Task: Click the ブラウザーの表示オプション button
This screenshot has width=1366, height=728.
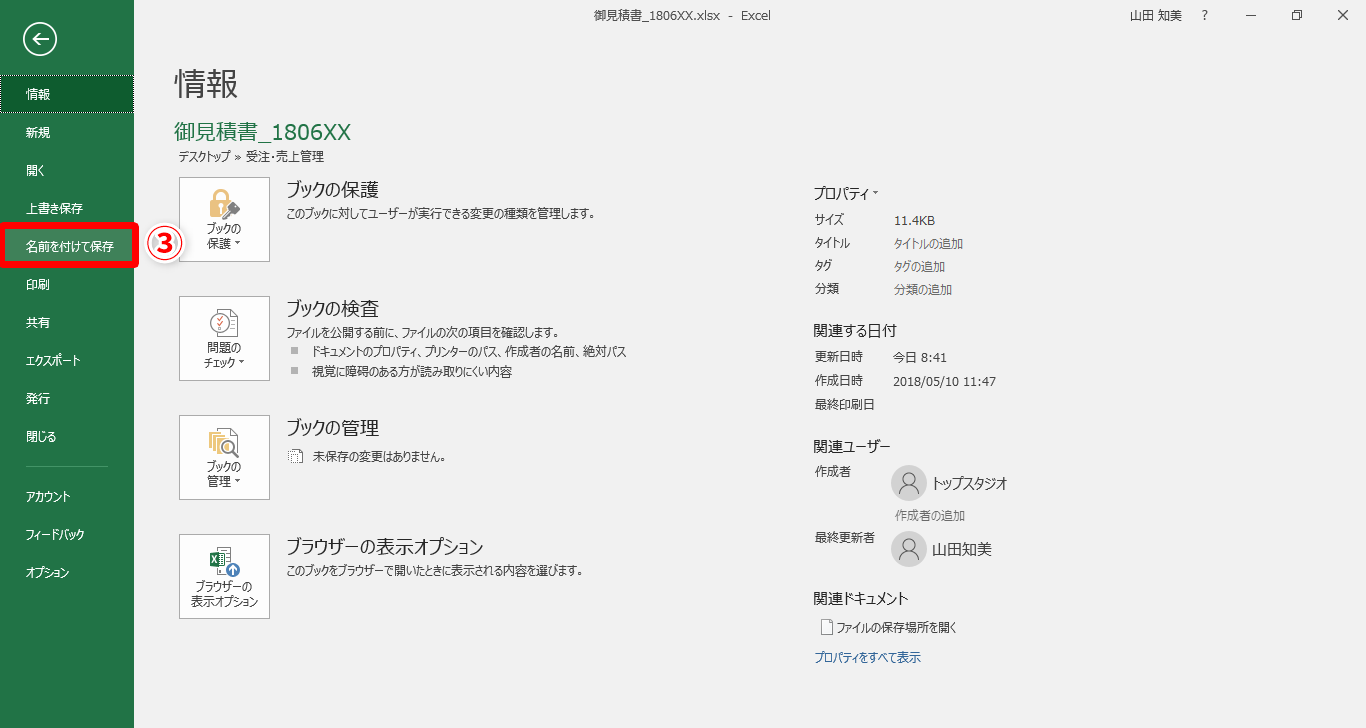Action: (224, 576)
